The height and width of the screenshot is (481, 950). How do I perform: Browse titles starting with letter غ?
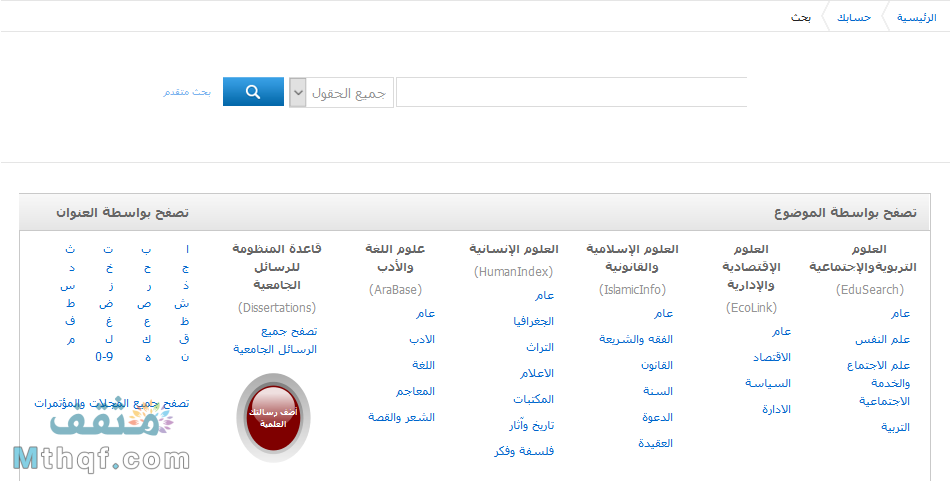pos(110,322)
